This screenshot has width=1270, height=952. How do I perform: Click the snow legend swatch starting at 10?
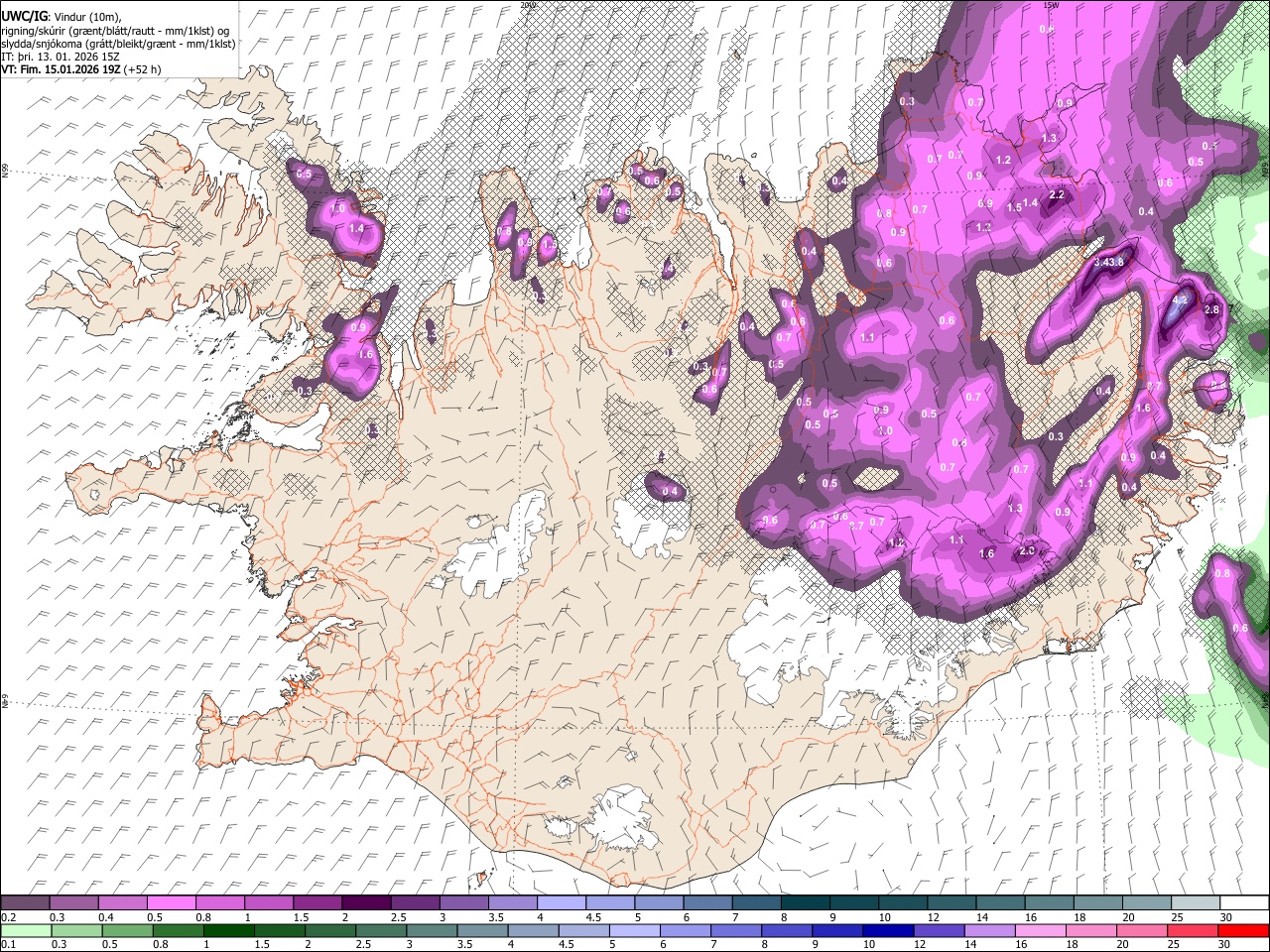pos(903,902)
